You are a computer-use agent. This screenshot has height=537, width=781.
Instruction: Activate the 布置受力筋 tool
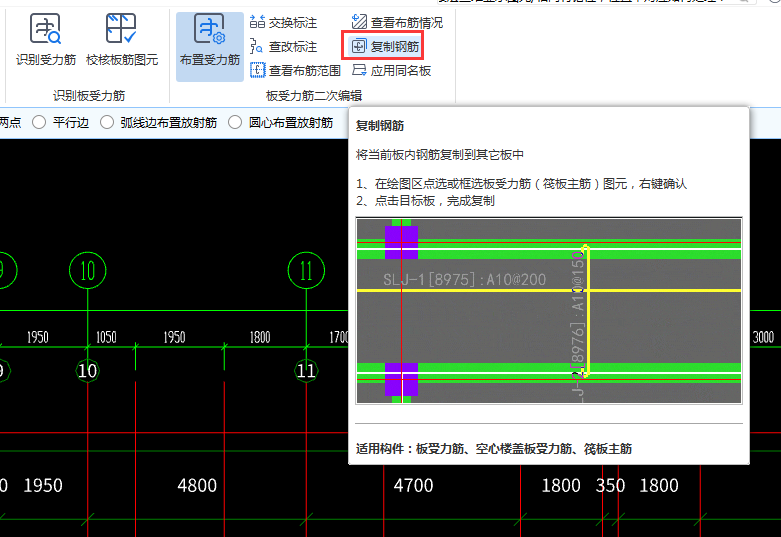pos(210,47)
